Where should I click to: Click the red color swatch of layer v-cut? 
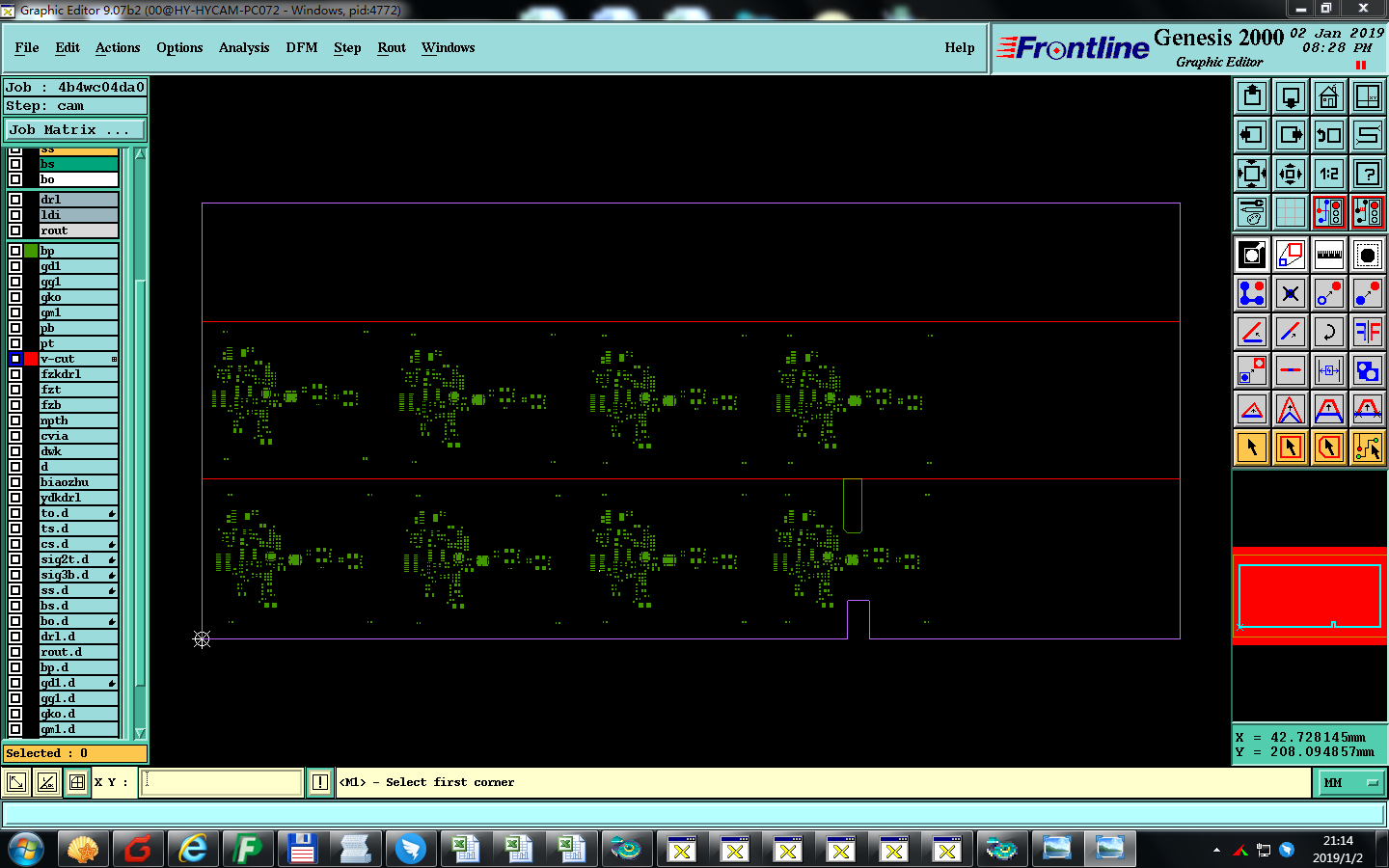(31, 359)
